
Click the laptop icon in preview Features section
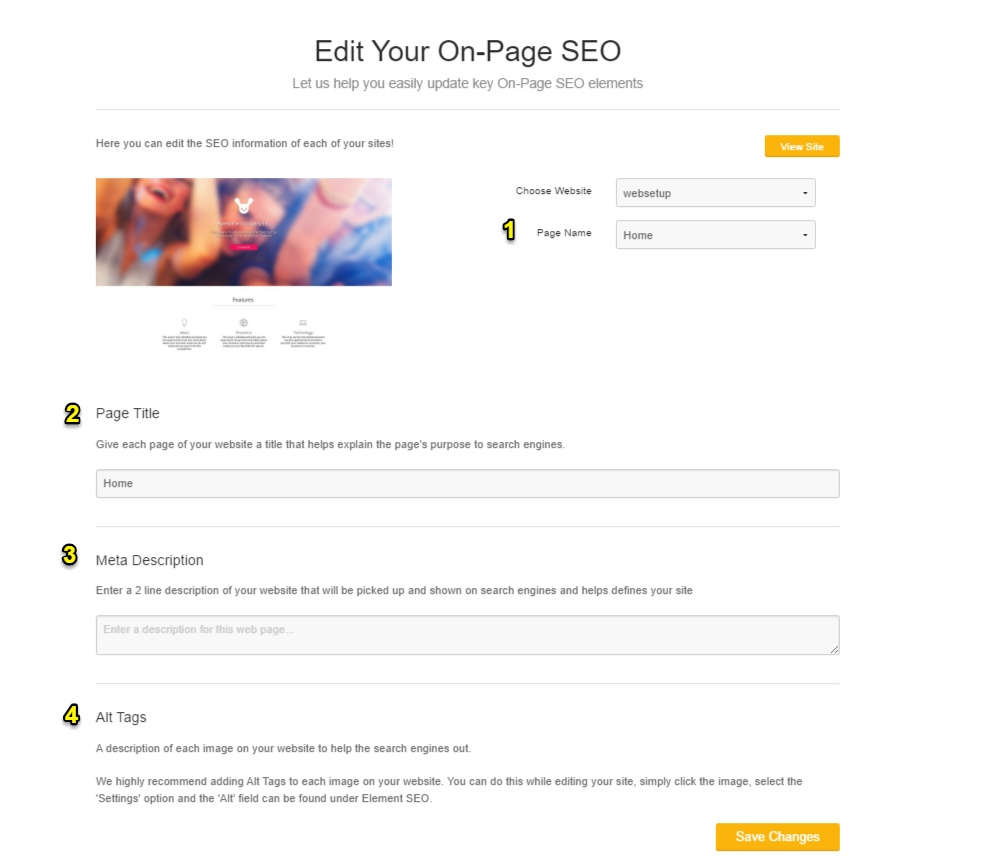point(303,323)
